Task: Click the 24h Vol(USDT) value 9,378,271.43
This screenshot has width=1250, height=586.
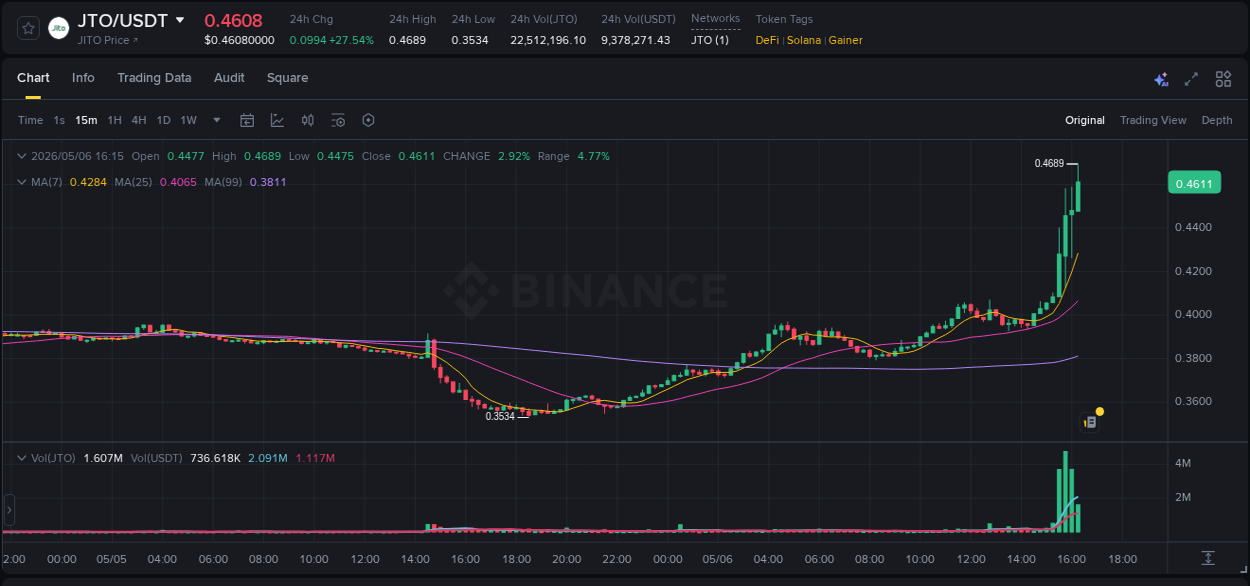Action: (x=635, y=40)
